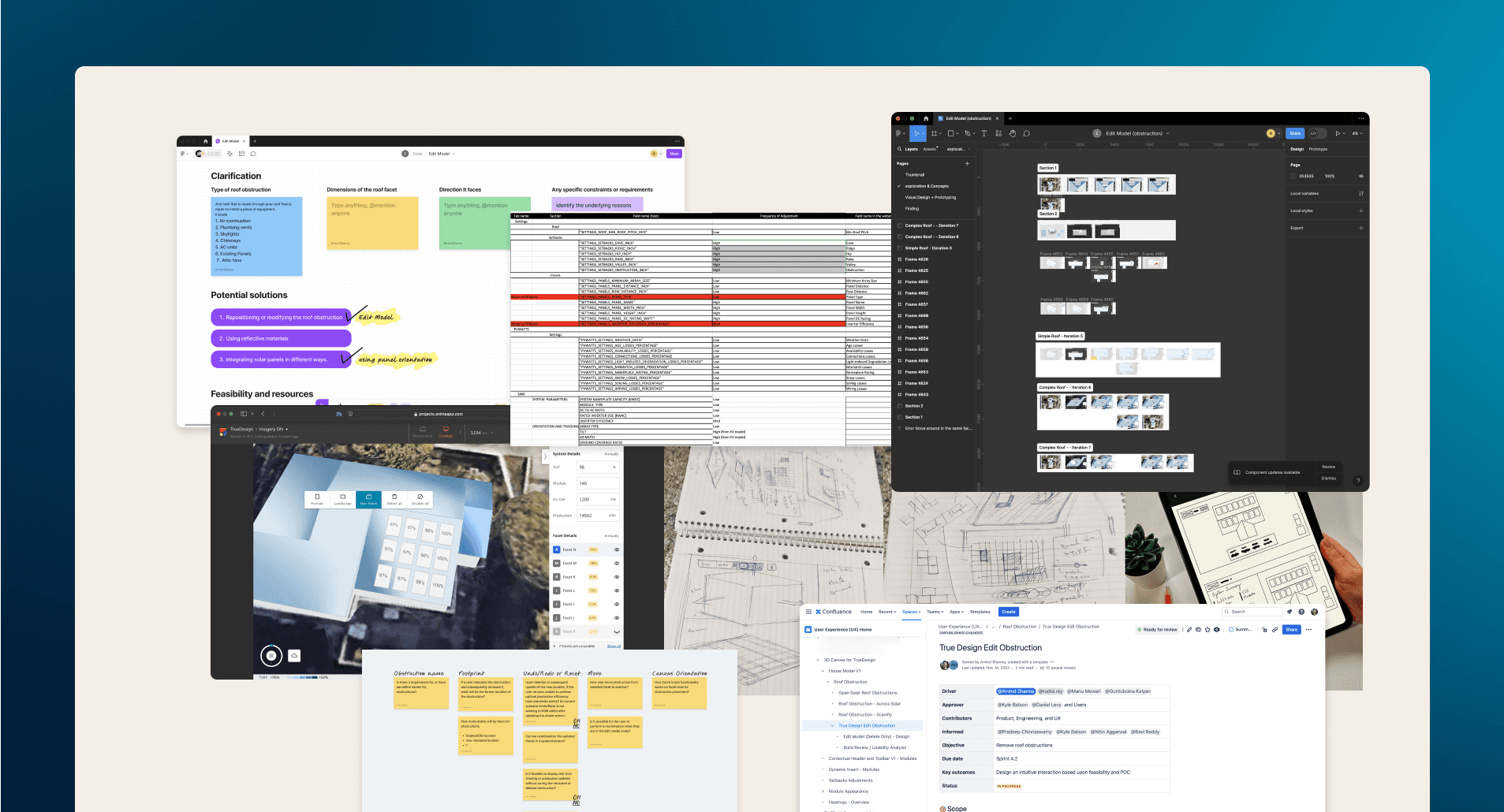
Task: Expand the 7 Facets are unusable row
Action: coord(555,646)
